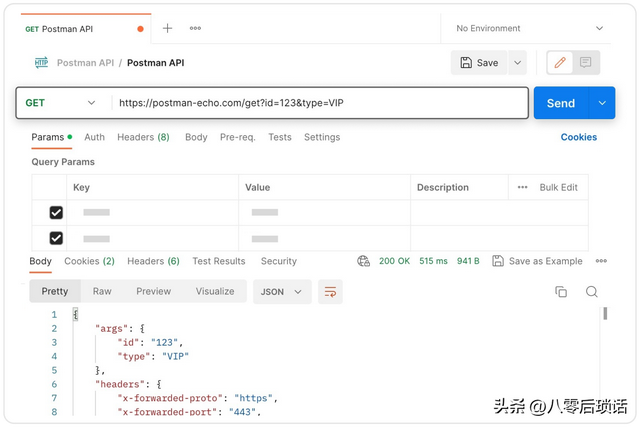Select the request Body tab
The height and width of the screenshot is (427, 640).
click(x=196, y=137)
